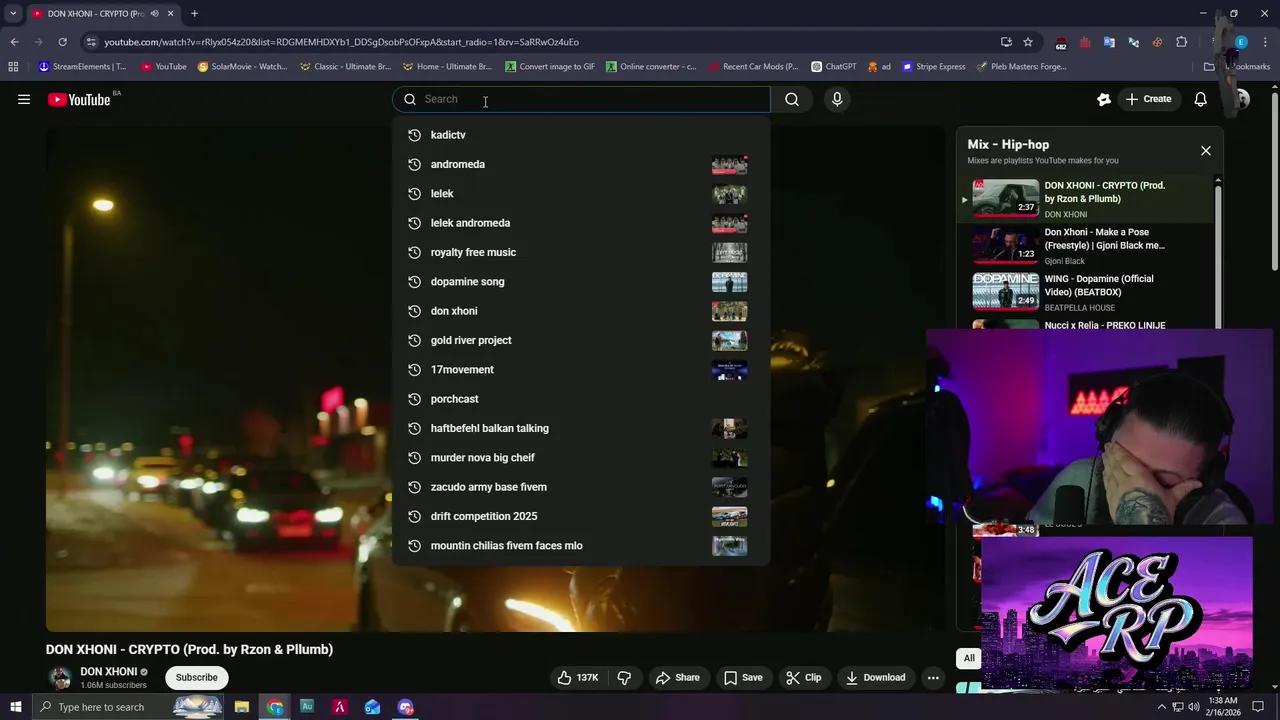The height and width of the screenshot is (720, 1280).
Task: Open ChatGPT bookmark
Action: click(833, 67)
